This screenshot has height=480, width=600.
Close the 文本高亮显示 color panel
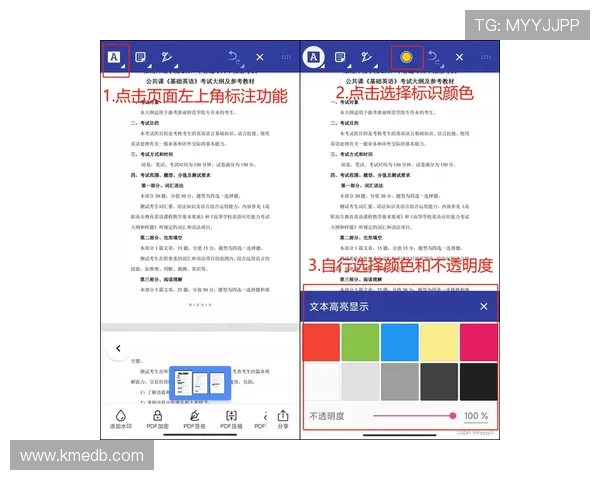coord(484,306)
